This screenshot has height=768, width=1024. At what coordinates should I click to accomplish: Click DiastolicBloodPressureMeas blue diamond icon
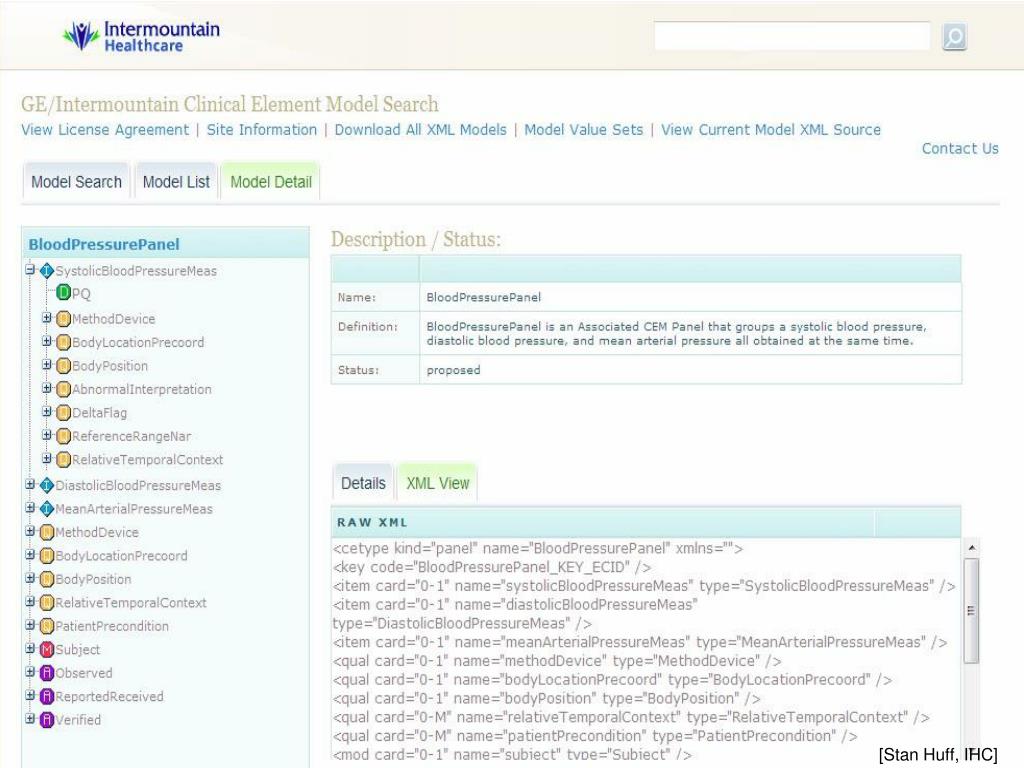(46, 485)
